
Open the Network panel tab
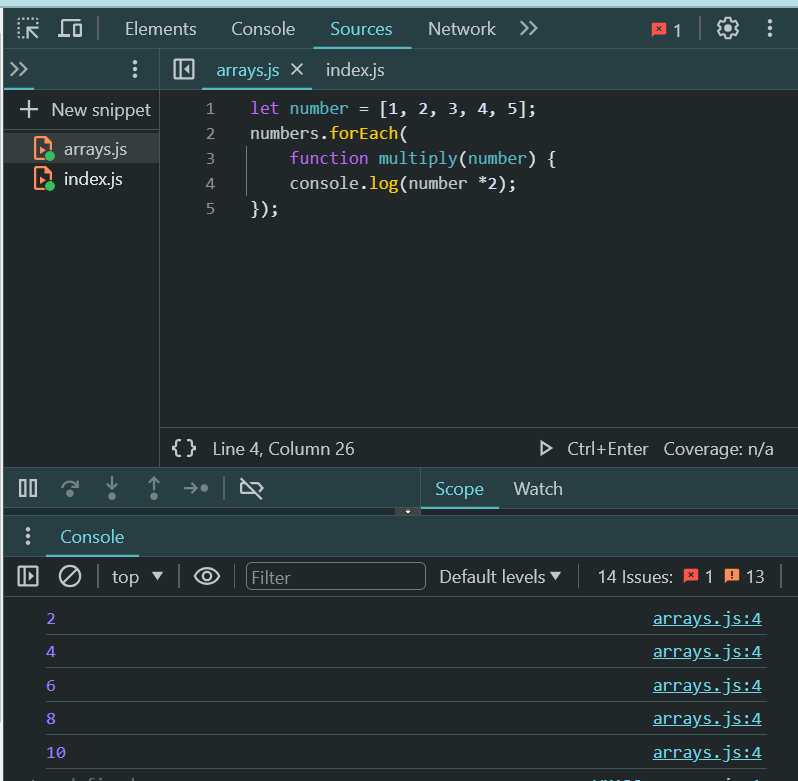pyautogui.click(x=462, y=29)
